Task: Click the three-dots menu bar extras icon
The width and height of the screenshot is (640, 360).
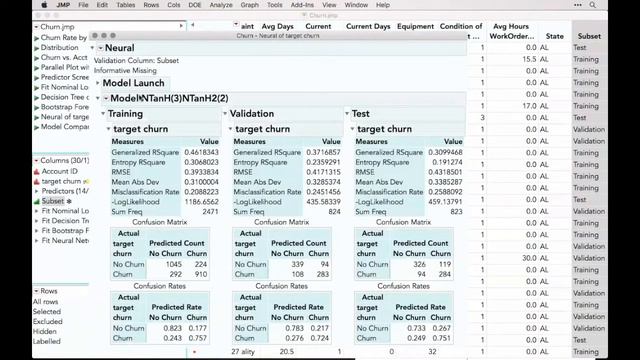Action: tap(578, 5)
